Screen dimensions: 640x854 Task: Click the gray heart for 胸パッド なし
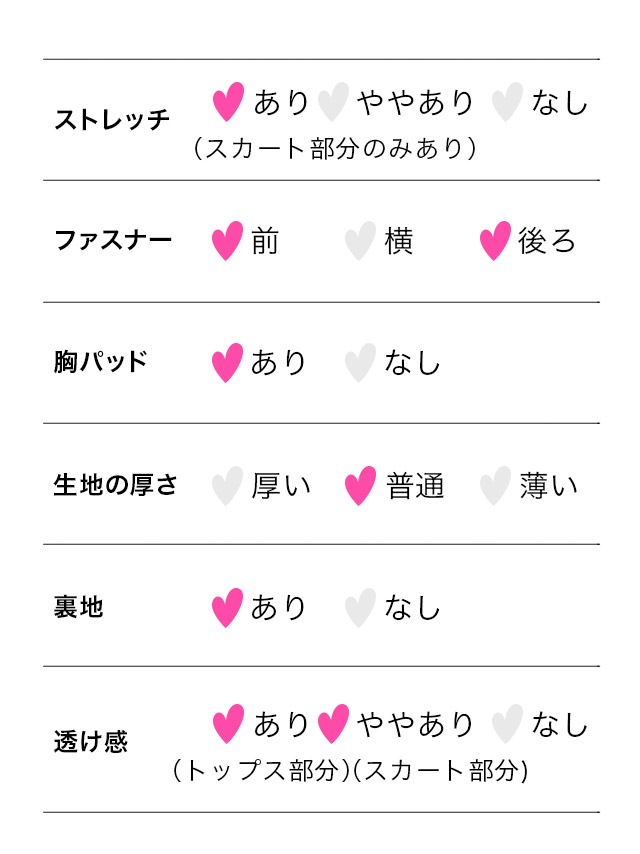tap(360, 363)
